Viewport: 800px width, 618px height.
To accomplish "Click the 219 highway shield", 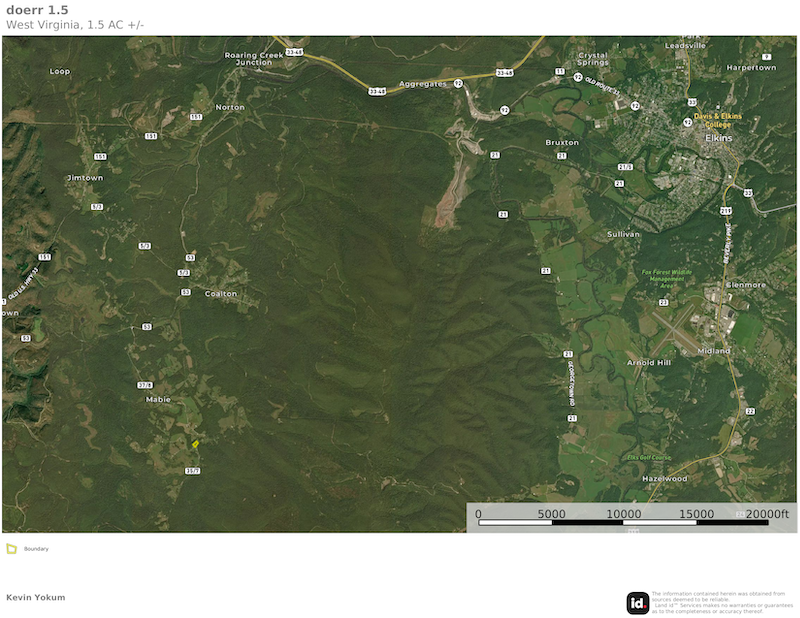I will coord(726,211).
